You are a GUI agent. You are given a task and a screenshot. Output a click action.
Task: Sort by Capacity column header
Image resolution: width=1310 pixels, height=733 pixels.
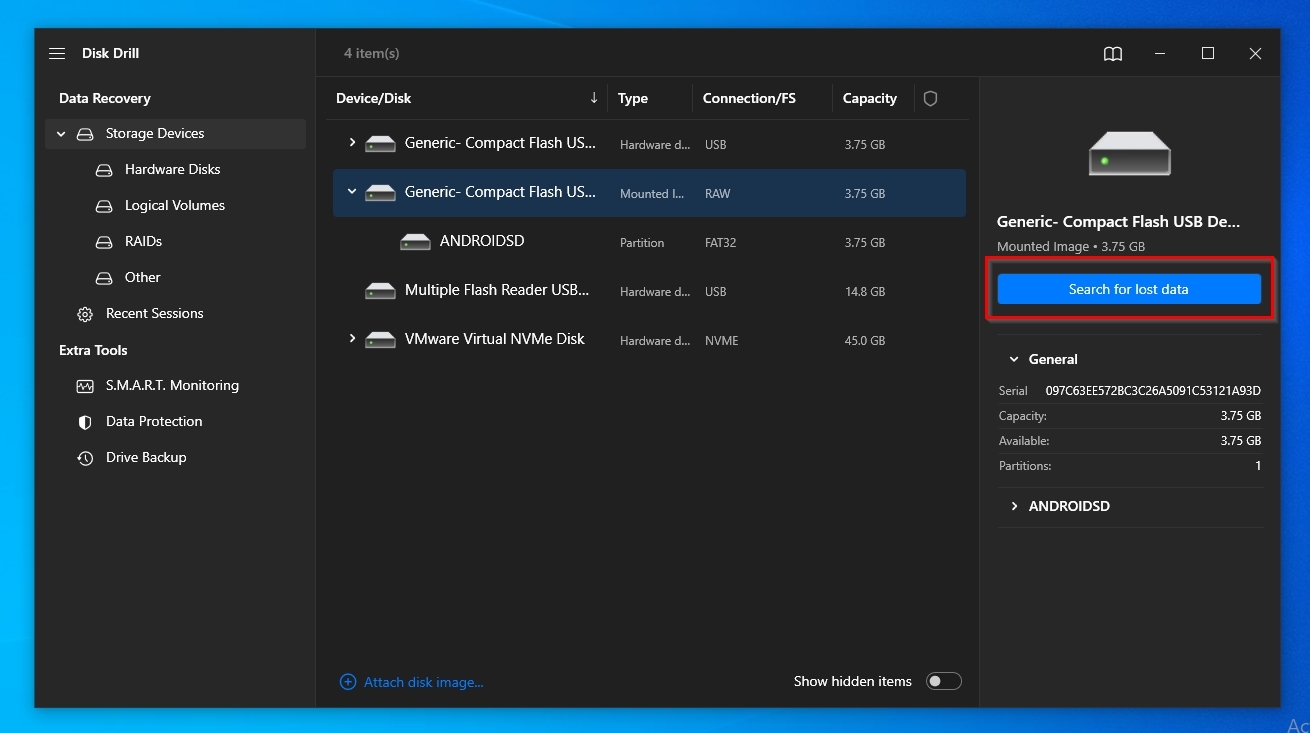coord(870,98)
